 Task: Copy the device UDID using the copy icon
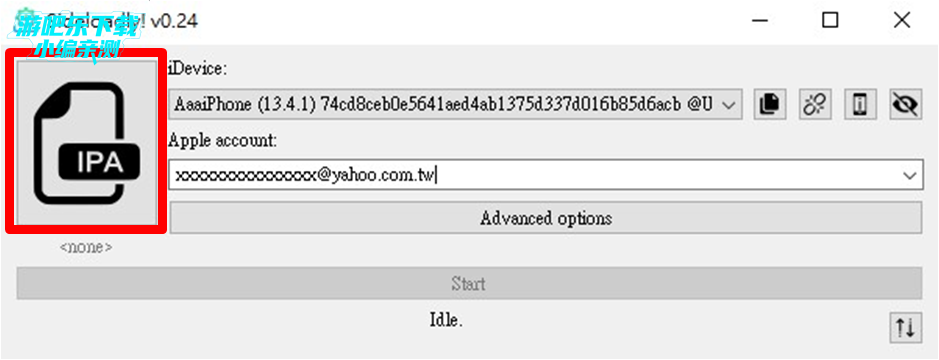(x=770, y=105)
